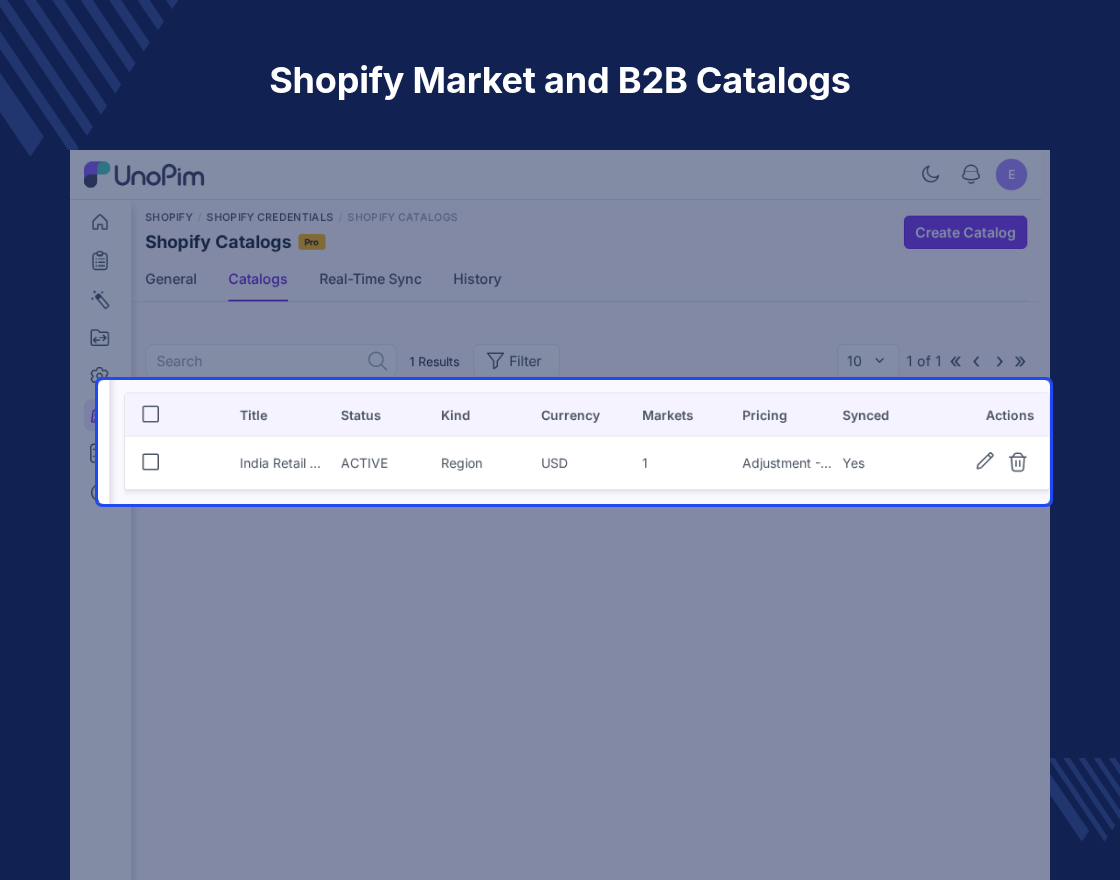Click the USD currency cell
This screenshot has height=880, width=1120.
coord(554,464)
